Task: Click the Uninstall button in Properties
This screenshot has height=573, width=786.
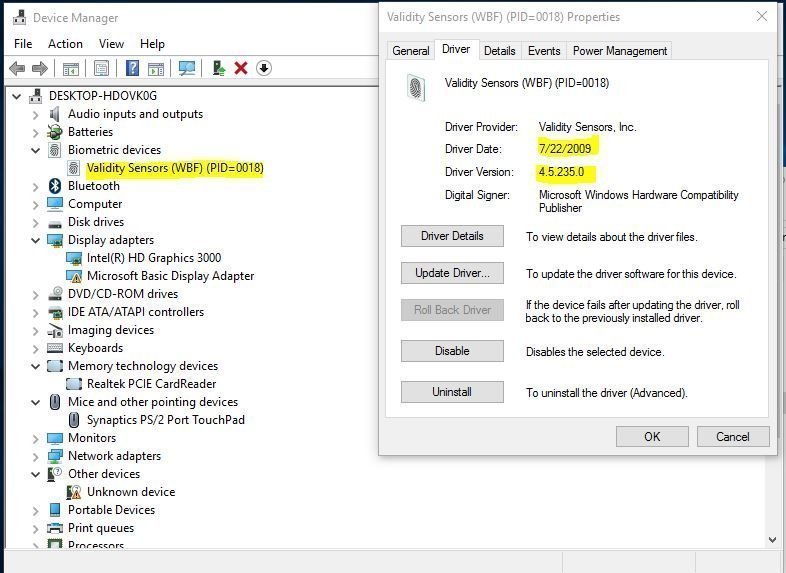Action: (x=452, y=392)
